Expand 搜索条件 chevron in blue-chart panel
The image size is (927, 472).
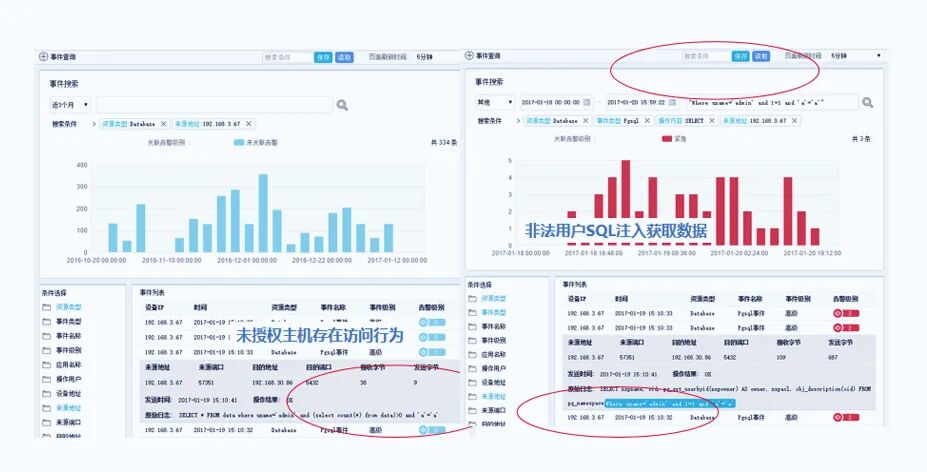pyautogui.click(x=95, y=124)
